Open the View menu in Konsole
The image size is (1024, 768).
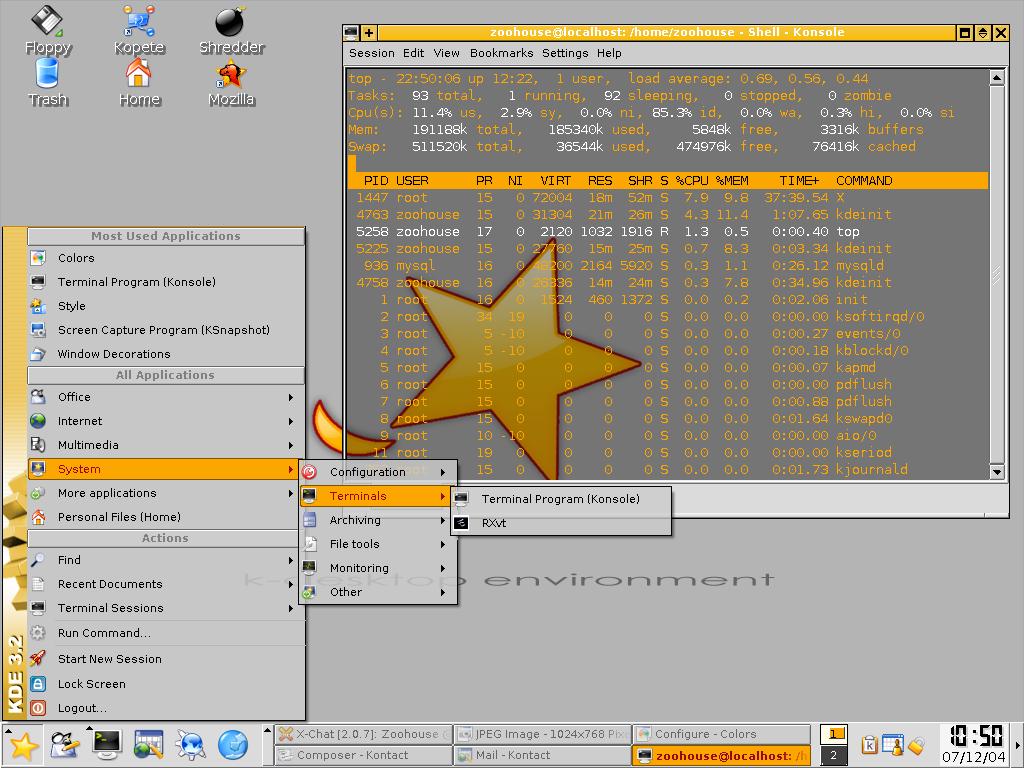(447, 53)
